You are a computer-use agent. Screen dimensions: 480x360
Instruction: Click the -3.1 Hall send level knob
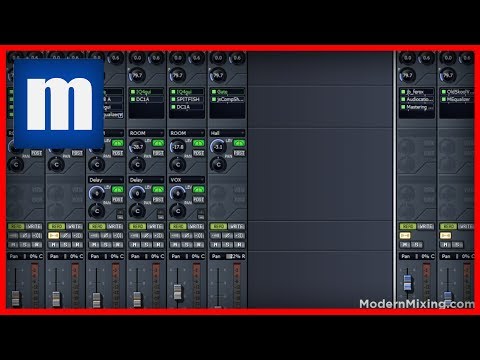(218, 147)
